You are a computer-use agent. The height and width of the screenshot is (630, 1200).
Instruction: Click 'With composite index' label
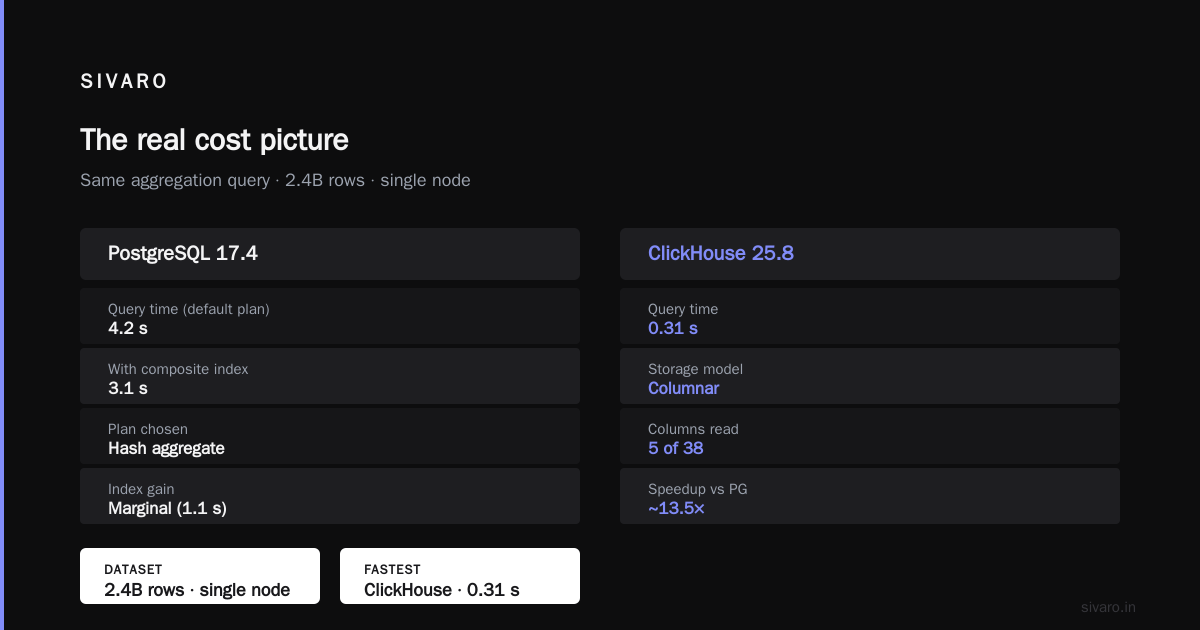[178, 369]
